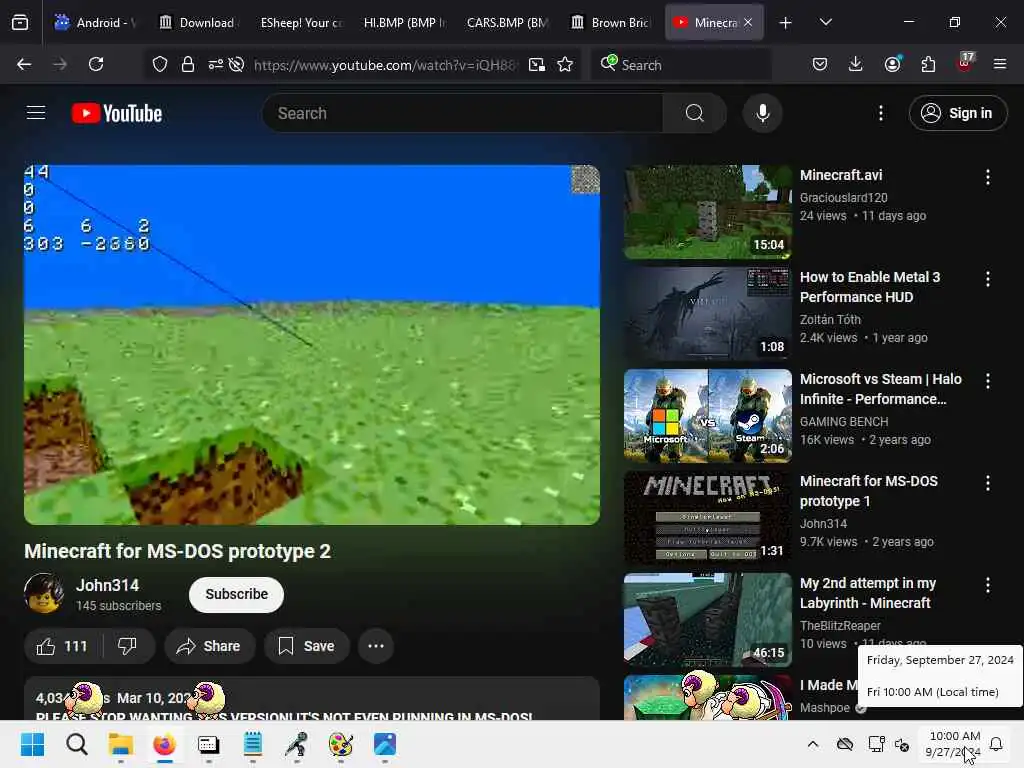Expand the list all tabs dropdown

pos(825,22)
